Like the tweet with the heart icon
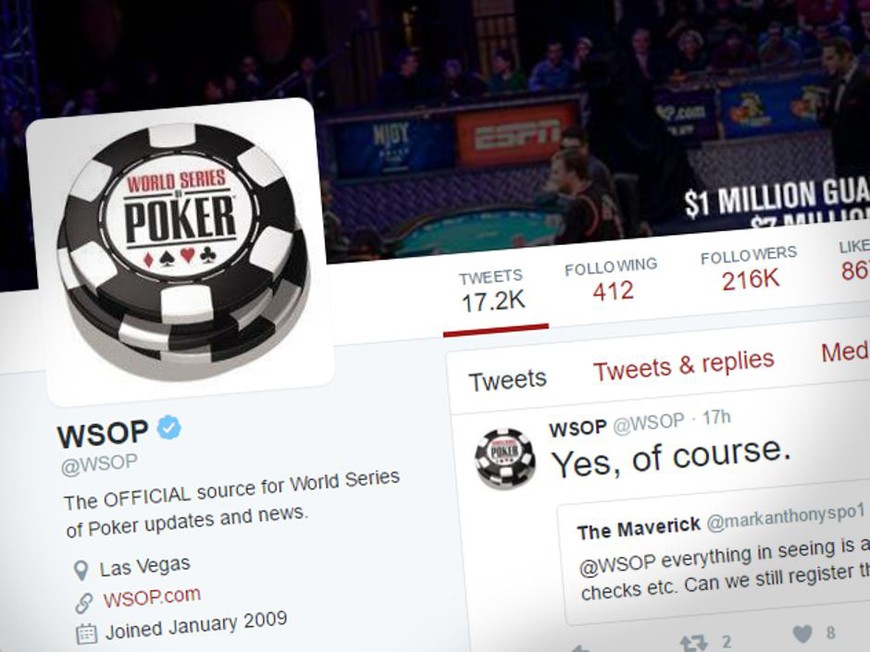 pos(802,634)
